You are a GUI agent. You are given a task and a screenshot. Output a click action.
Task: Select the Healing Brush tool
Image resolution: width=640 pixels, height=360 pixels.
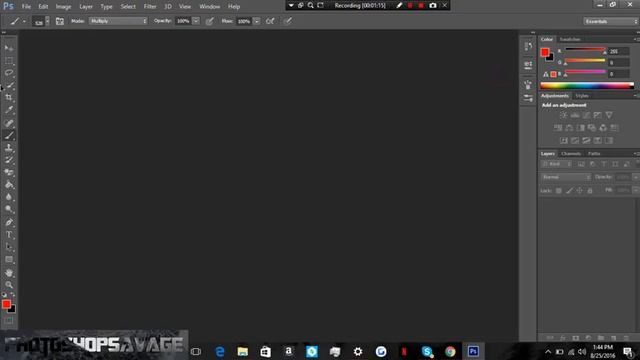click(9, 123)
